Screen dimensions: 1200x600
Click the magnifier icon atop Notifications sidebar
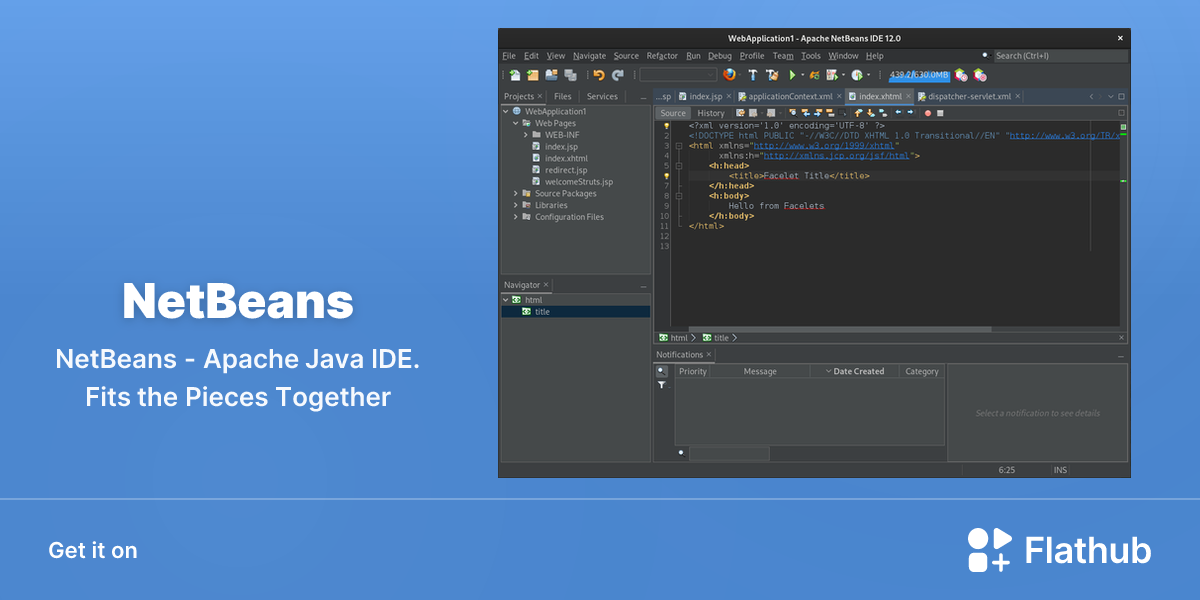[x=661, y=371]
